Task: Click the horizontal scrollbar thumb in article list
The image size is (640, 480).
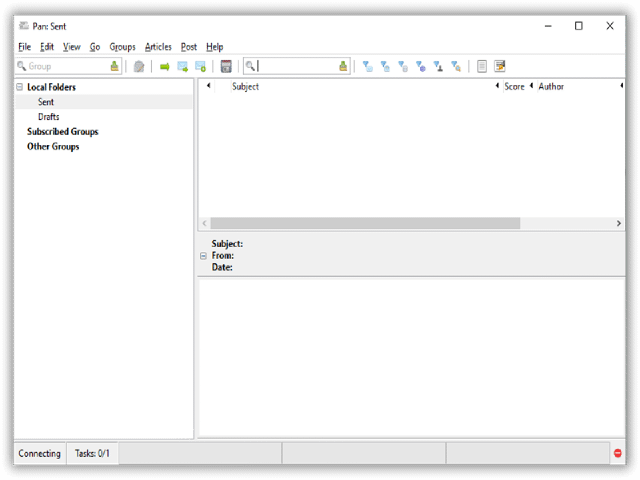Action: 365,223
